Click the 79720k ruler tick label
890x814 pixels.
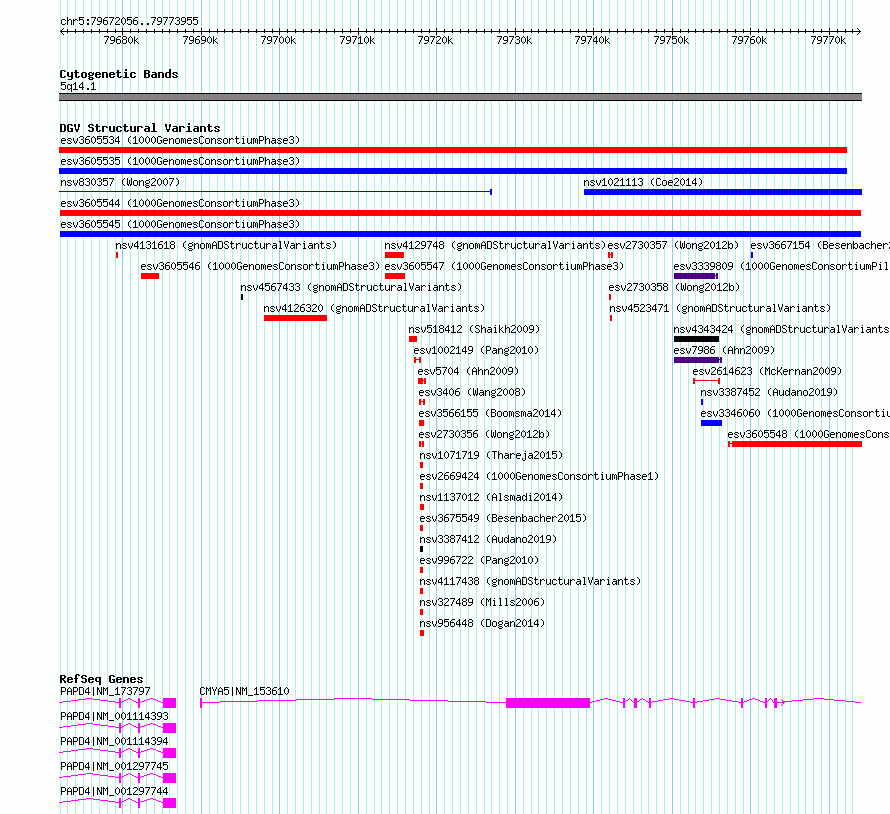click(x=435, y=40)
